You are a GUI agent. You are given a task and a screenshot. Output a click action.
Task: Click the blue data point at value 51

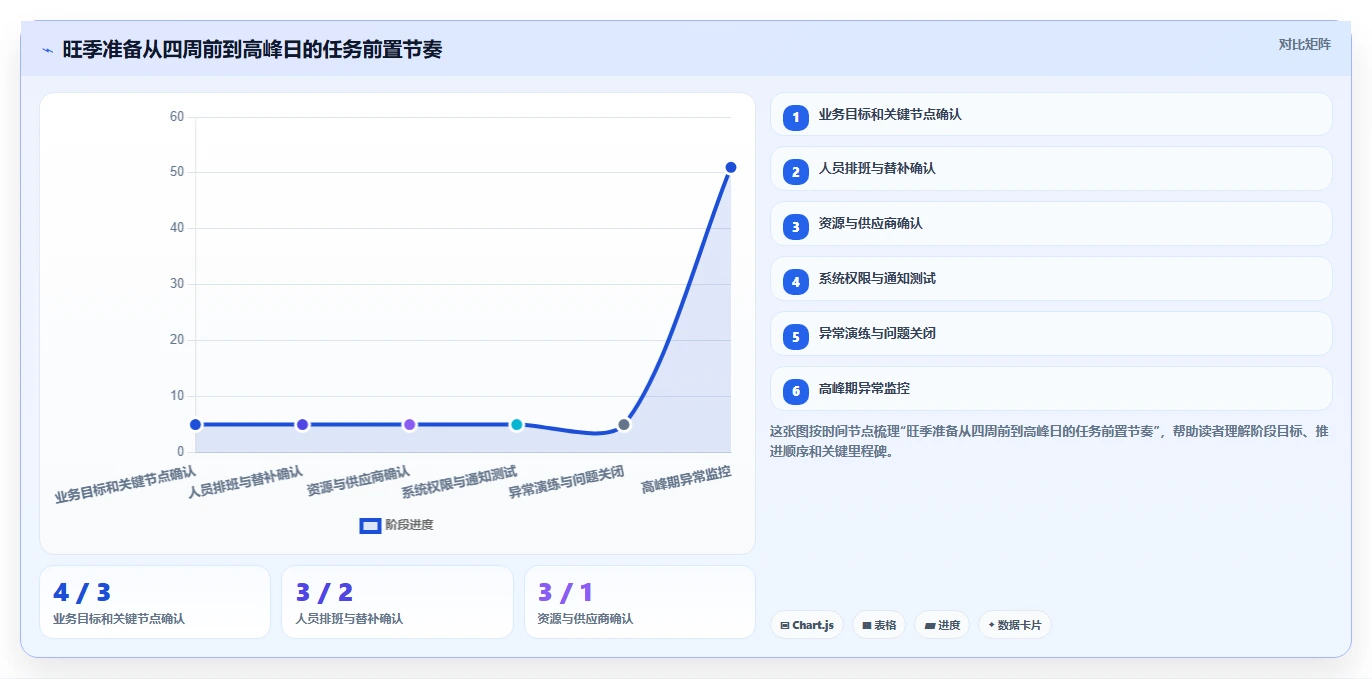click(731, 167)
